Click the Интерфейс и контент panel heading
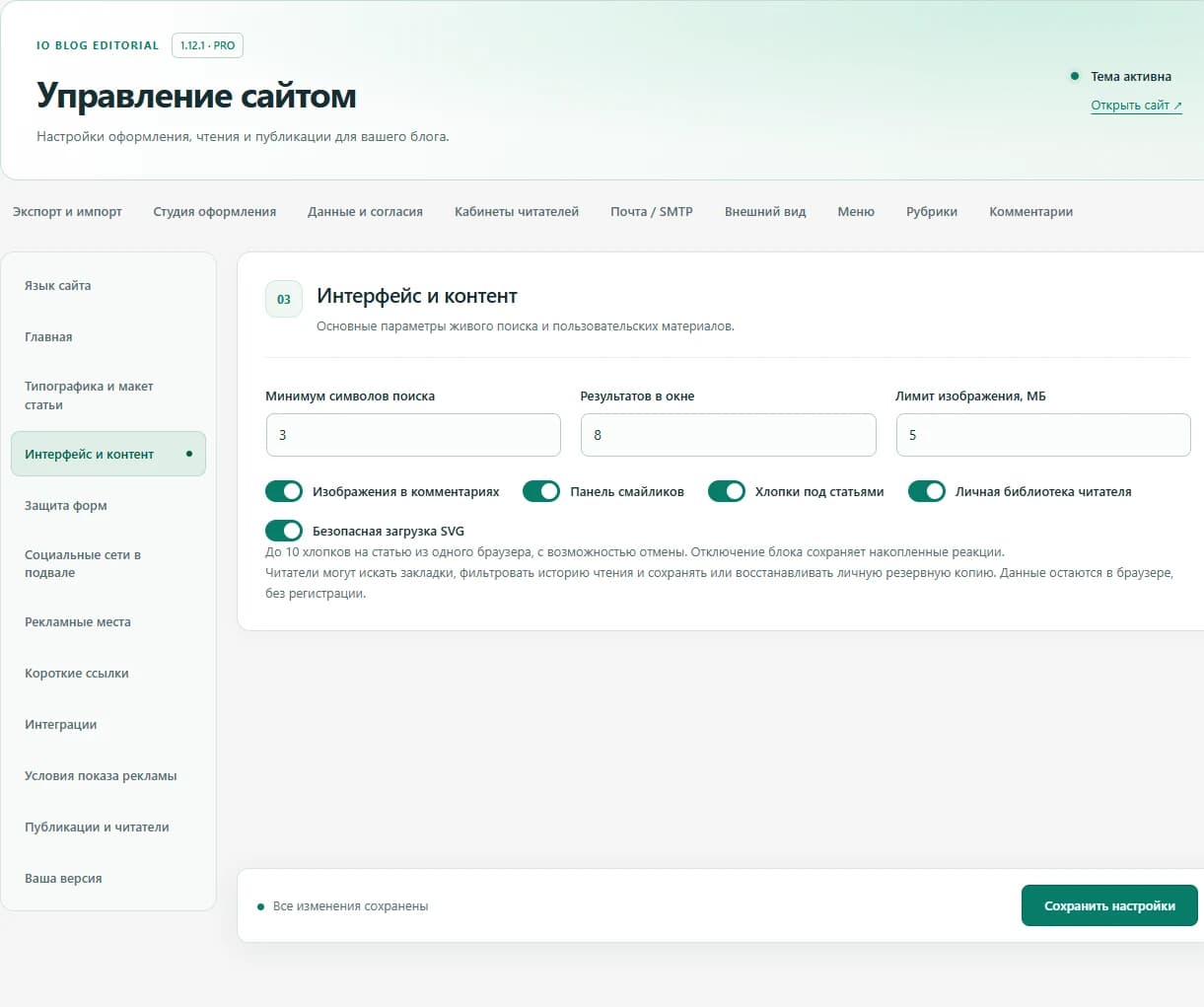The image size is (1204, 1007). 417,296
